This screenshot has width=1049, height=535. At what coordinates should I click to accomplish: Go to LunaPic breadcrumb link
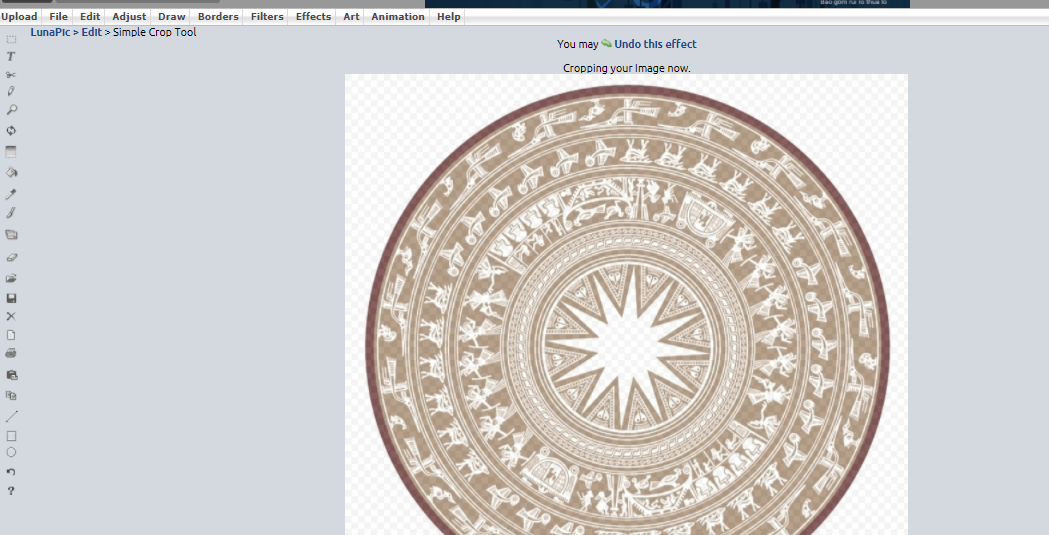click(x=50, y=32)
